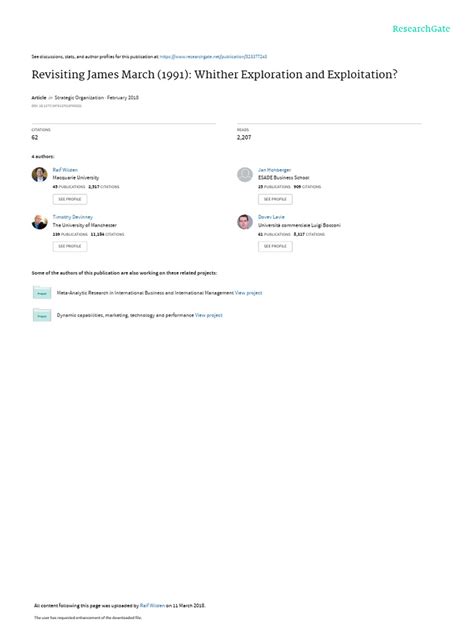474x632 pixels.
Task: Open Ralf Wilden's profile photo
Action: [x=40, y=175]
